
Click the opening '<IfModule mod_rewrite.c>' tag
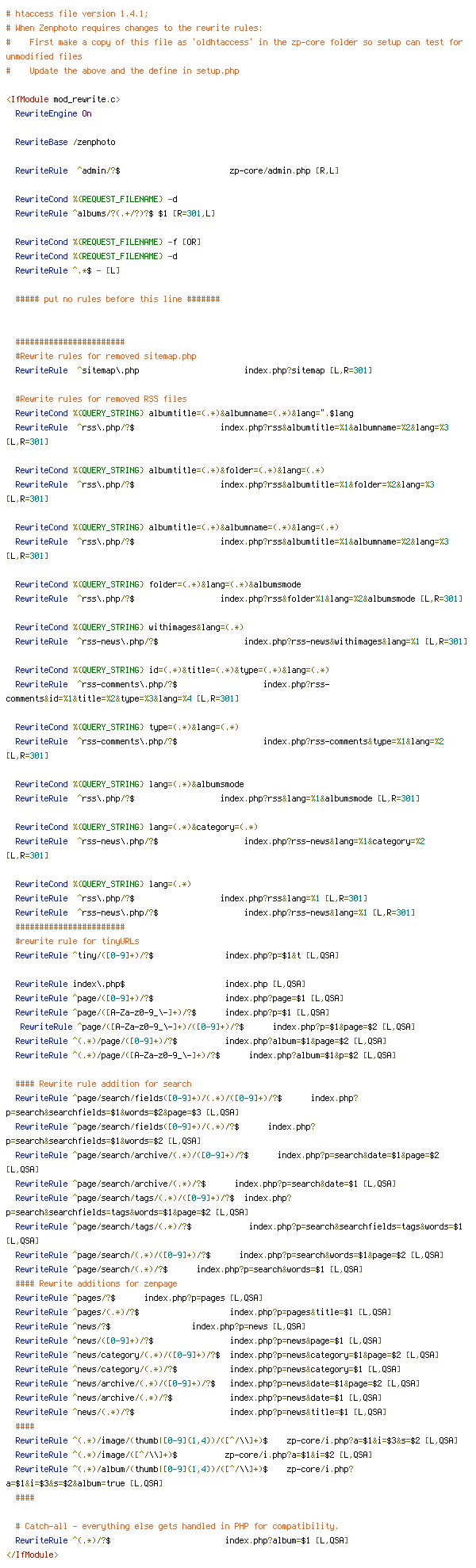pos(63,99)
